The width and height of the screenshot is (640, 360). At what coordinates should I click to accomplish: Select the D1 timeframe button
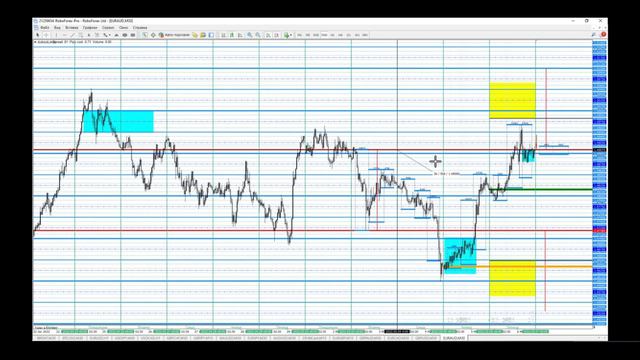[x=349, y=35]
